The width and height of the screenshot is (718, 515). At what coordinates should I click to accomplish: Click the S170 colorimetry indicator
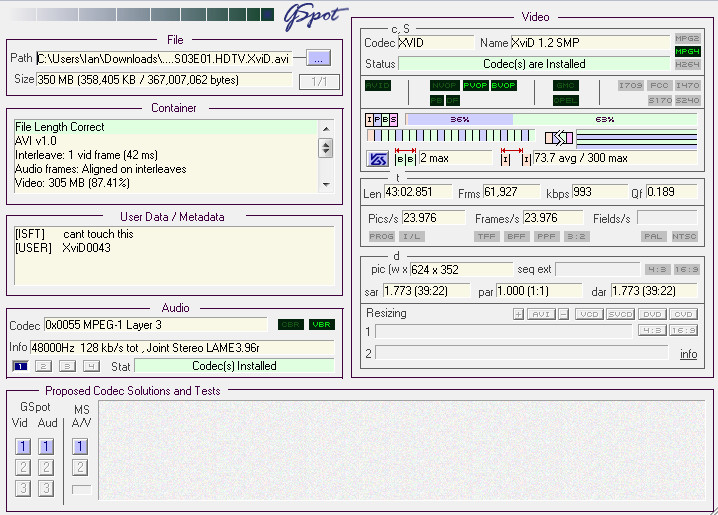659,100
